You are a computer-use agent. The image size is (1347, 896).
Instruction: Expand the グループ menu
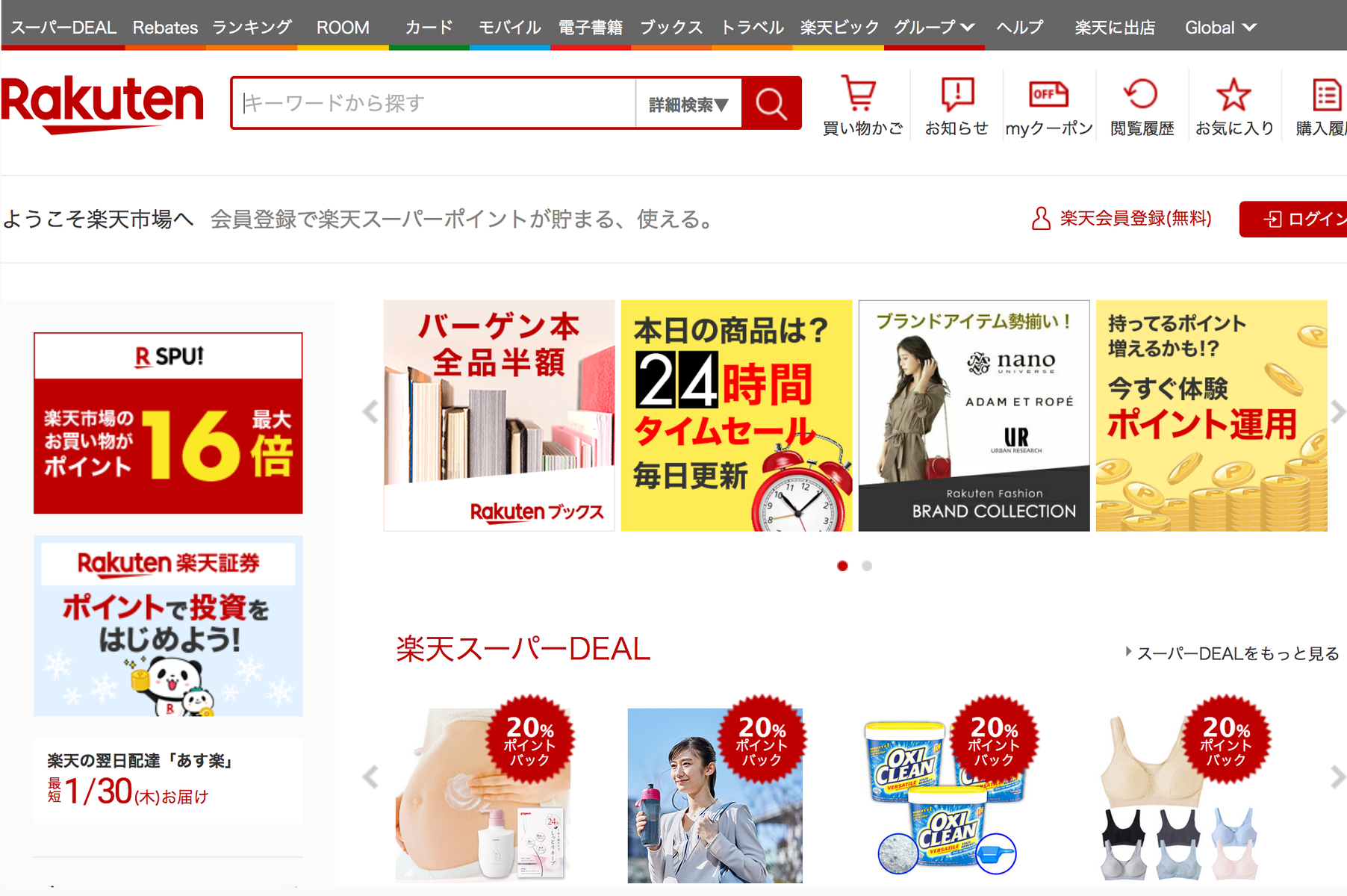tap(934, 28)
